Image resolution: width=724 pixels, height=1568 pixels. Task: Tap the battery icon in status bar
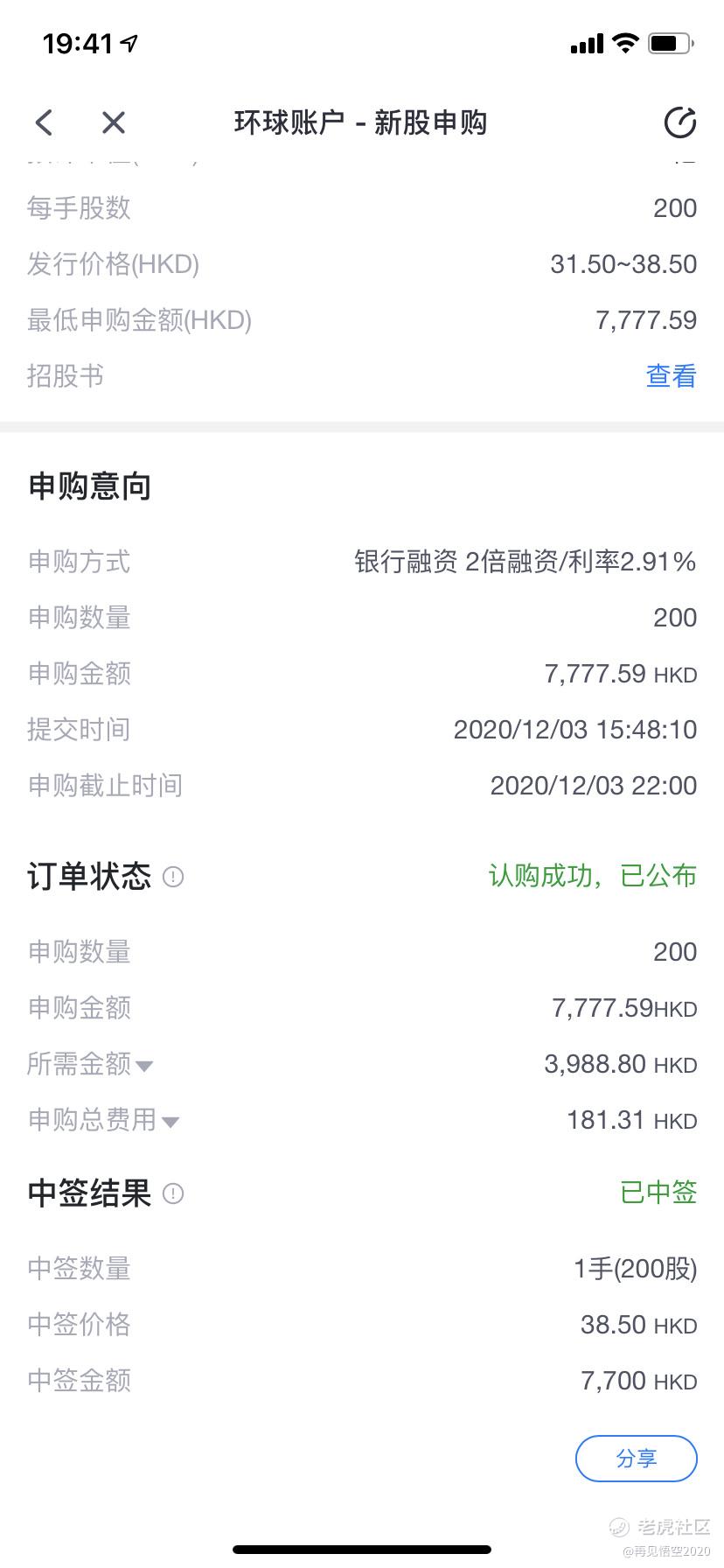tap(672, 43)
